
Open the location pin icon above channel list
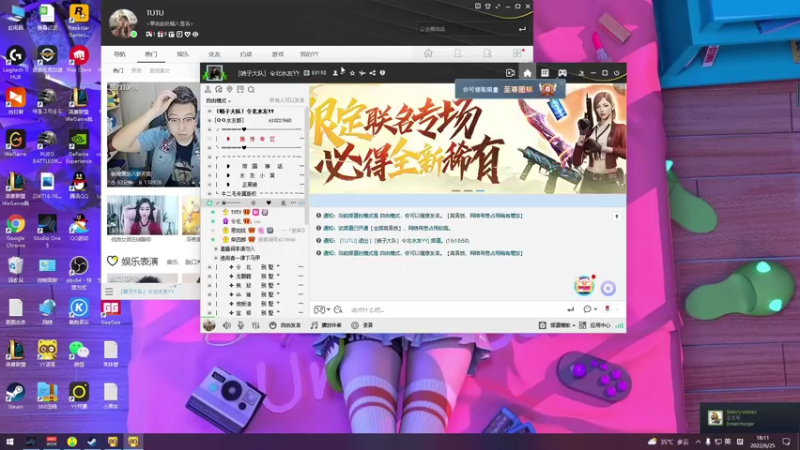coord(230,90)
